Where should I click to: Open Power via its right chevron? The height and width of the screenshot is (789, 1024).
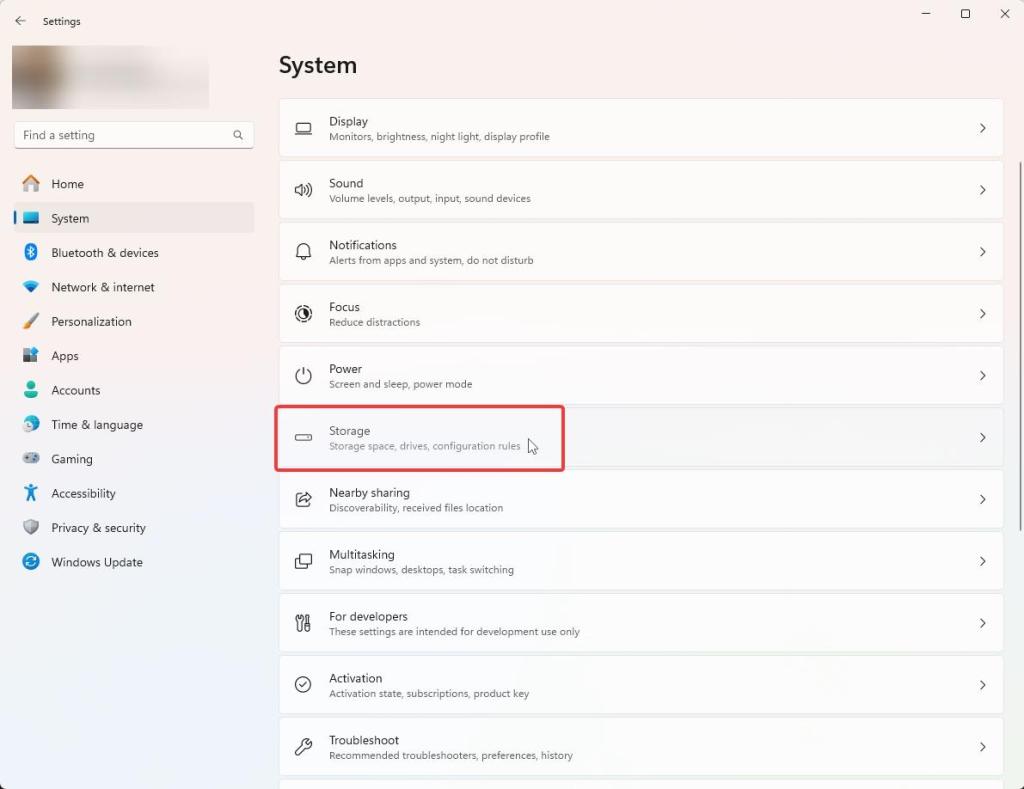tap(982, 376)
